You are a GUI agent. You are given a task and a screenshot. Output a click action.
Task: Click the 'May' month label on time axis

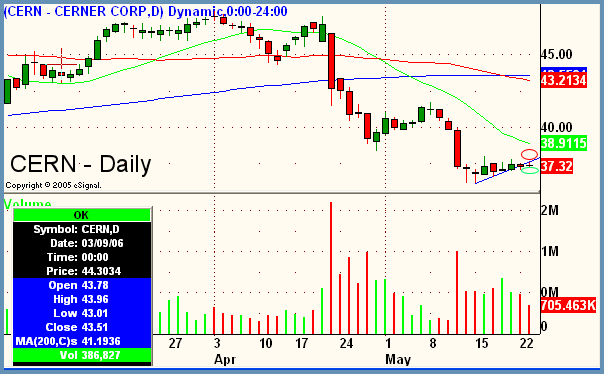[398, 359]
